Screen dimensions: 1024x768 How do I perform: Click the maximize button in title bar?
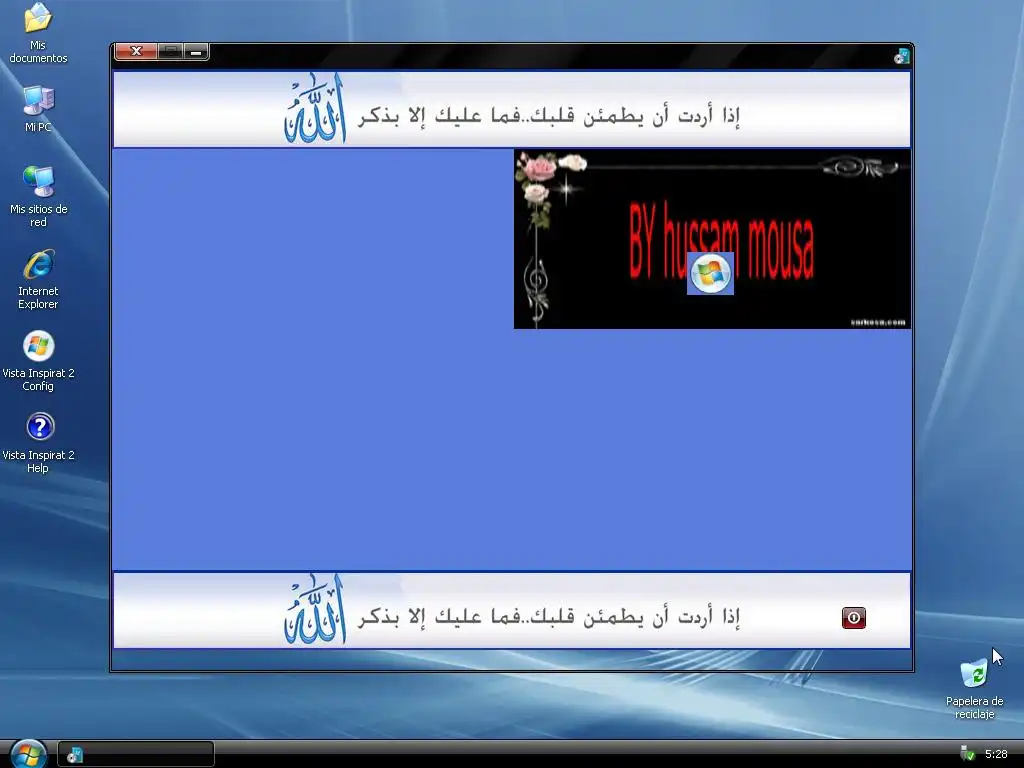coord(170,52)
